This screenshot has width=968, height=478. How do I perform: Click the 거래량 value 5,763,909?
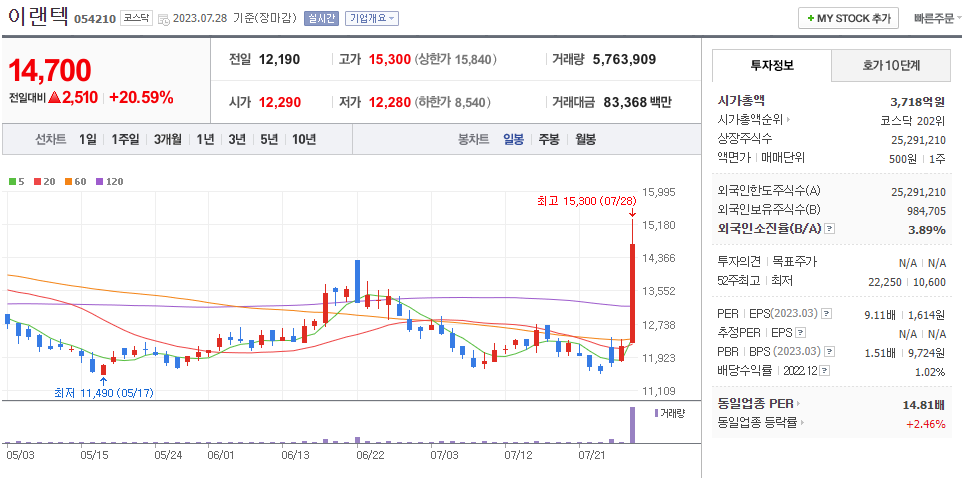click(x=624, y=59)
